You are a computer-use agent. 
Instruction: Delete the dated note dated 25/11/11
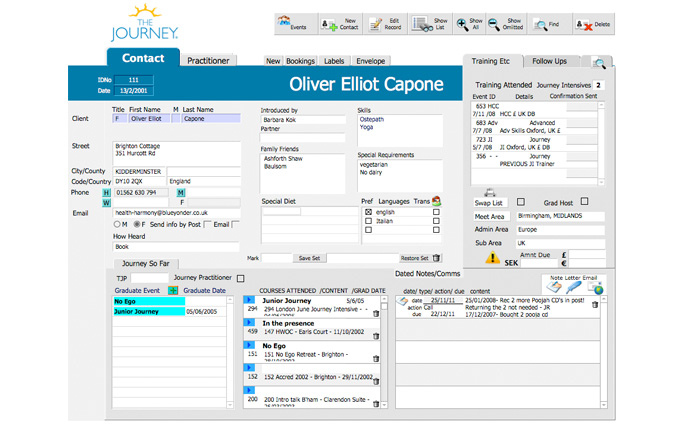pos(595,304)
